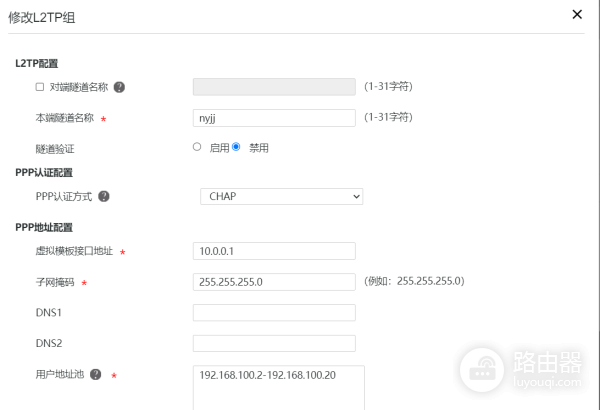Click the L2TP配置 section heading
Image resolution: width=600 pixels, height=410 pixels.
click(x=37, y=63)
